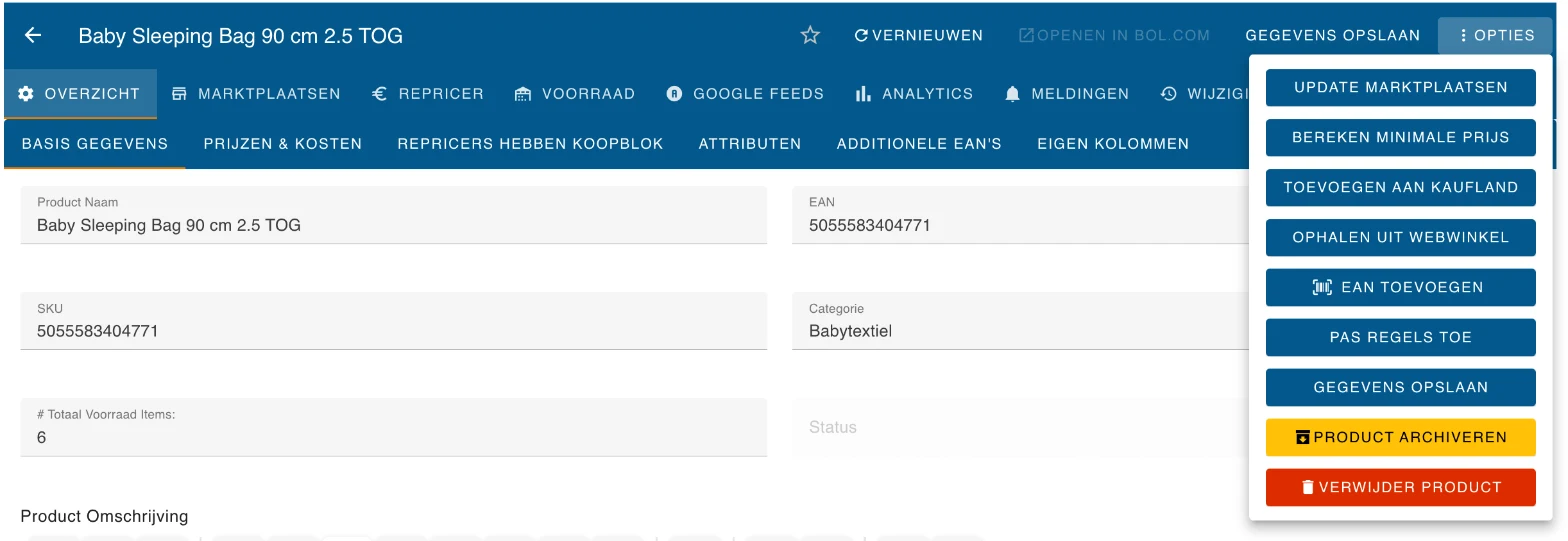The image size is (1568, 541).
Task: Mark product as favorite with star icon
Action: (x=810, y=35)
